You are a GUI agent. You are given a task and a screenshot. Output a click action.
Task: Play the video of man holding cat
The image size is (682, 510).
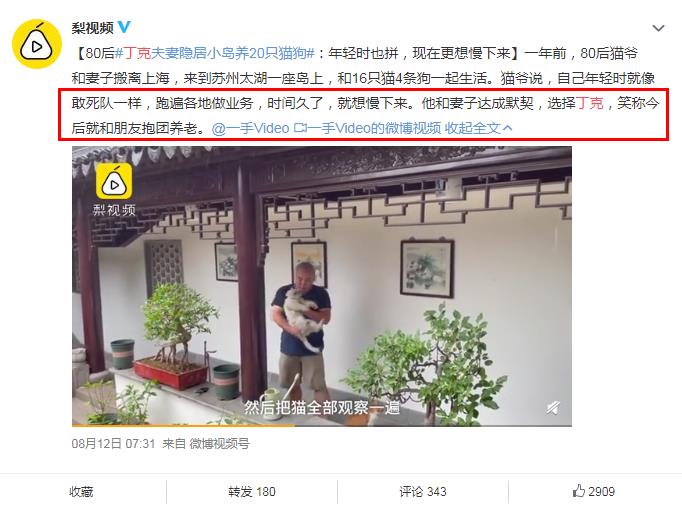coord(321,286)
